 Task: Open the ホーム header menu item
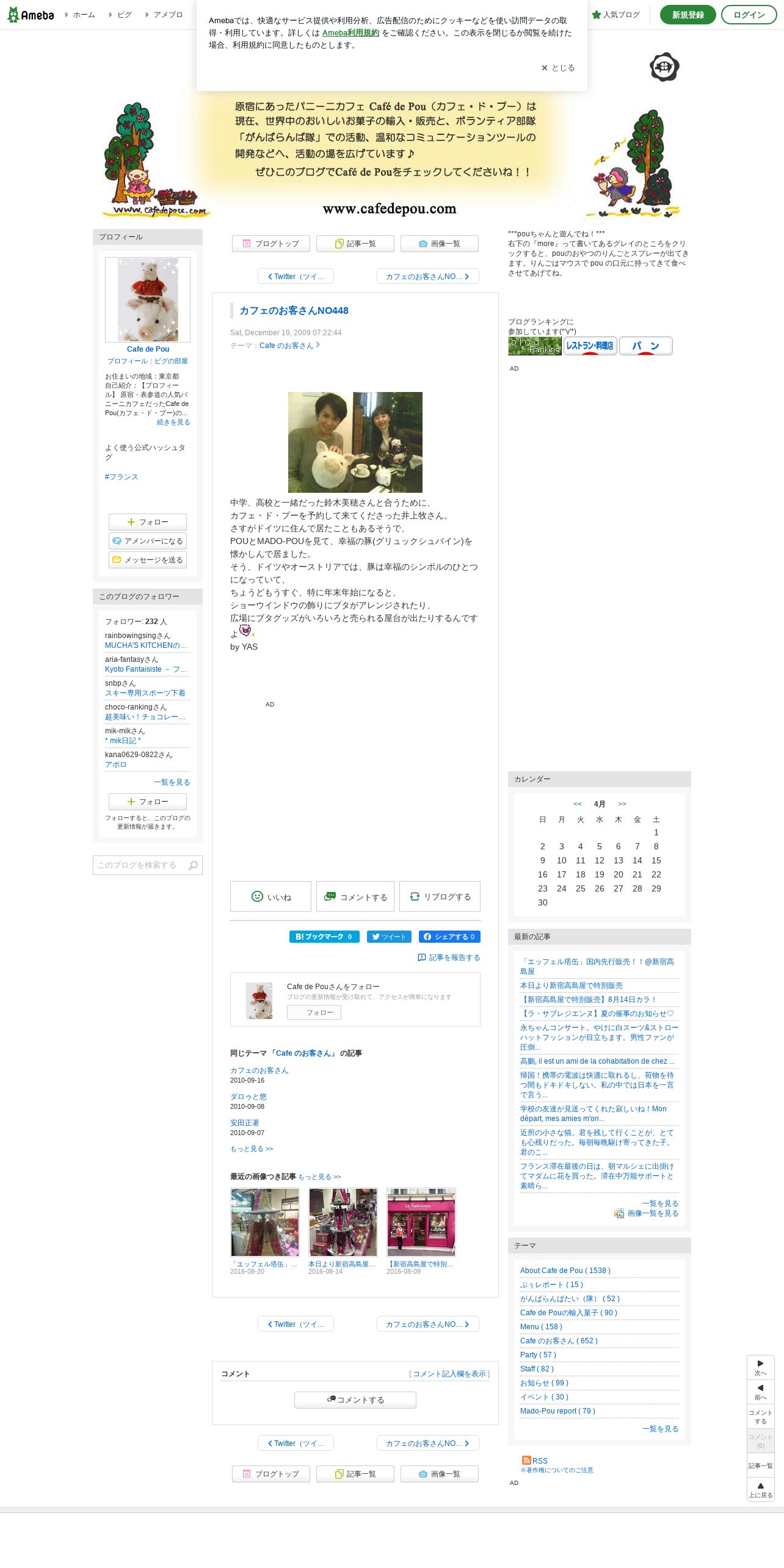tap(80, 15)
